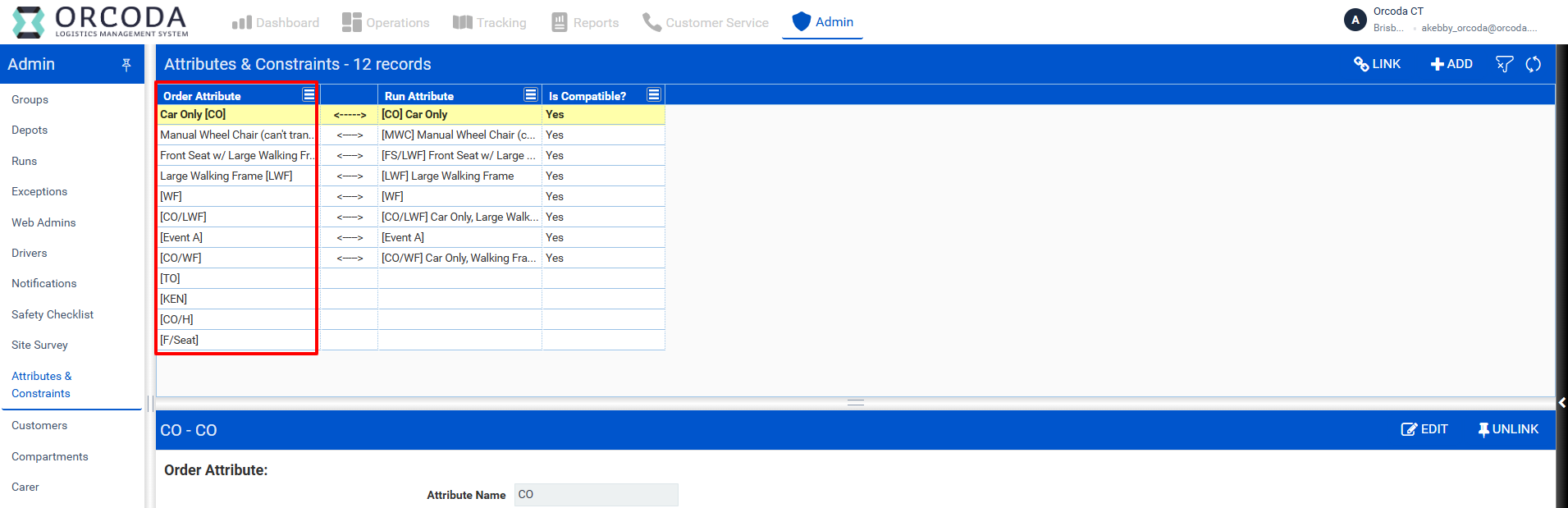Click the refresh records icon
1568x508 pixels.
(x=1533, y=64)
